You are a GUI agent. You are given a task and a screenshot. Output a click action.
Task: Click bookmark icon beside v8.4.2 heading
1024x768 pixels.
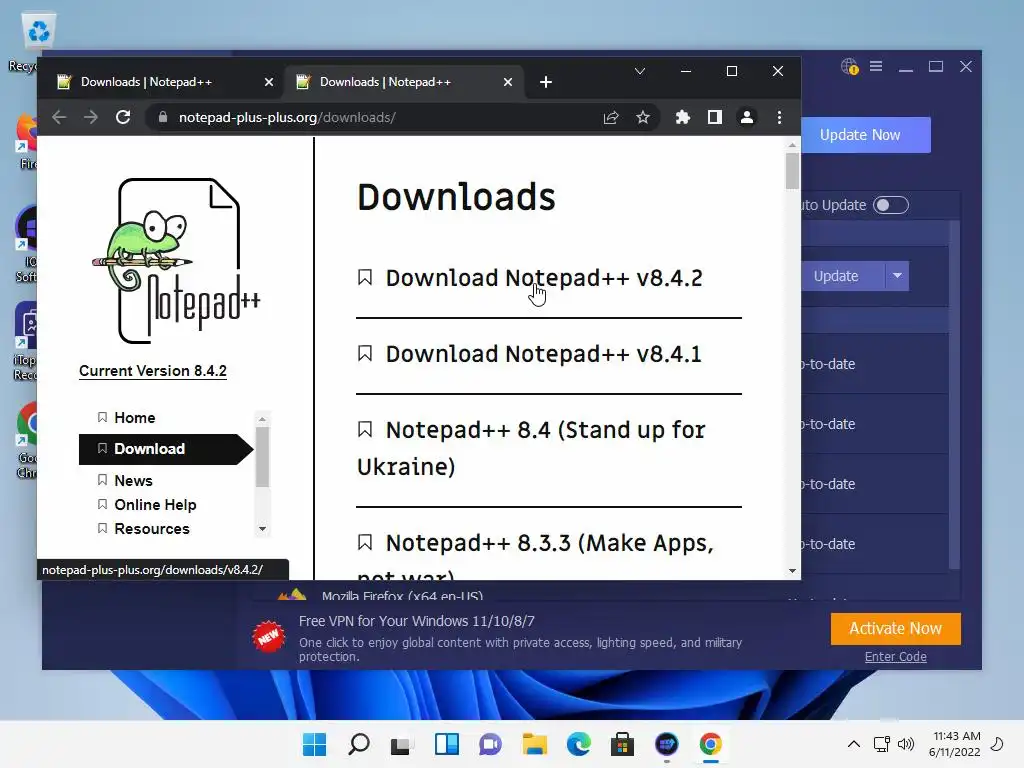click(x=365, y=278)
